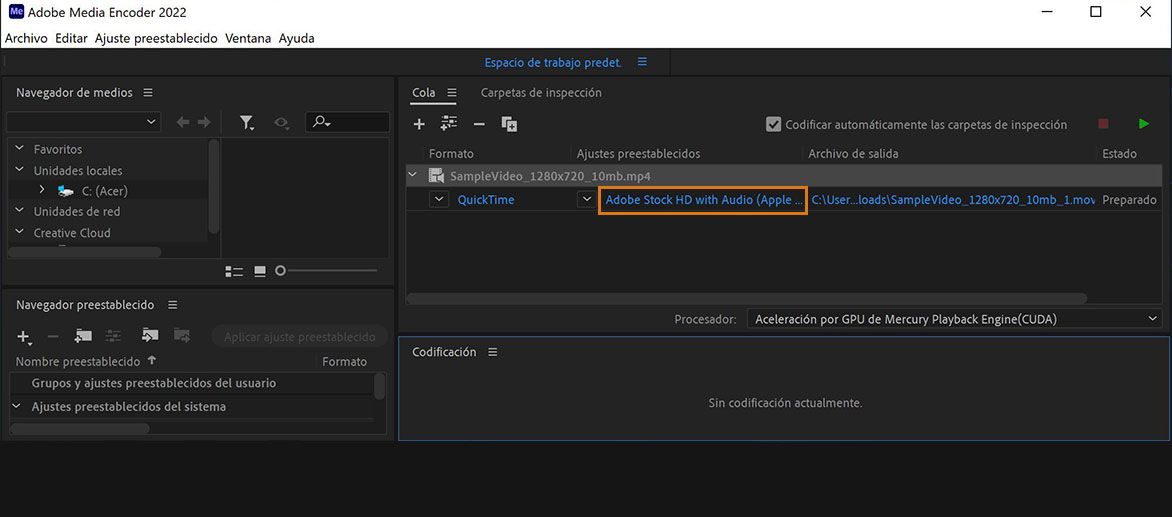Open the Editar menu

click(x=71, y=38)
